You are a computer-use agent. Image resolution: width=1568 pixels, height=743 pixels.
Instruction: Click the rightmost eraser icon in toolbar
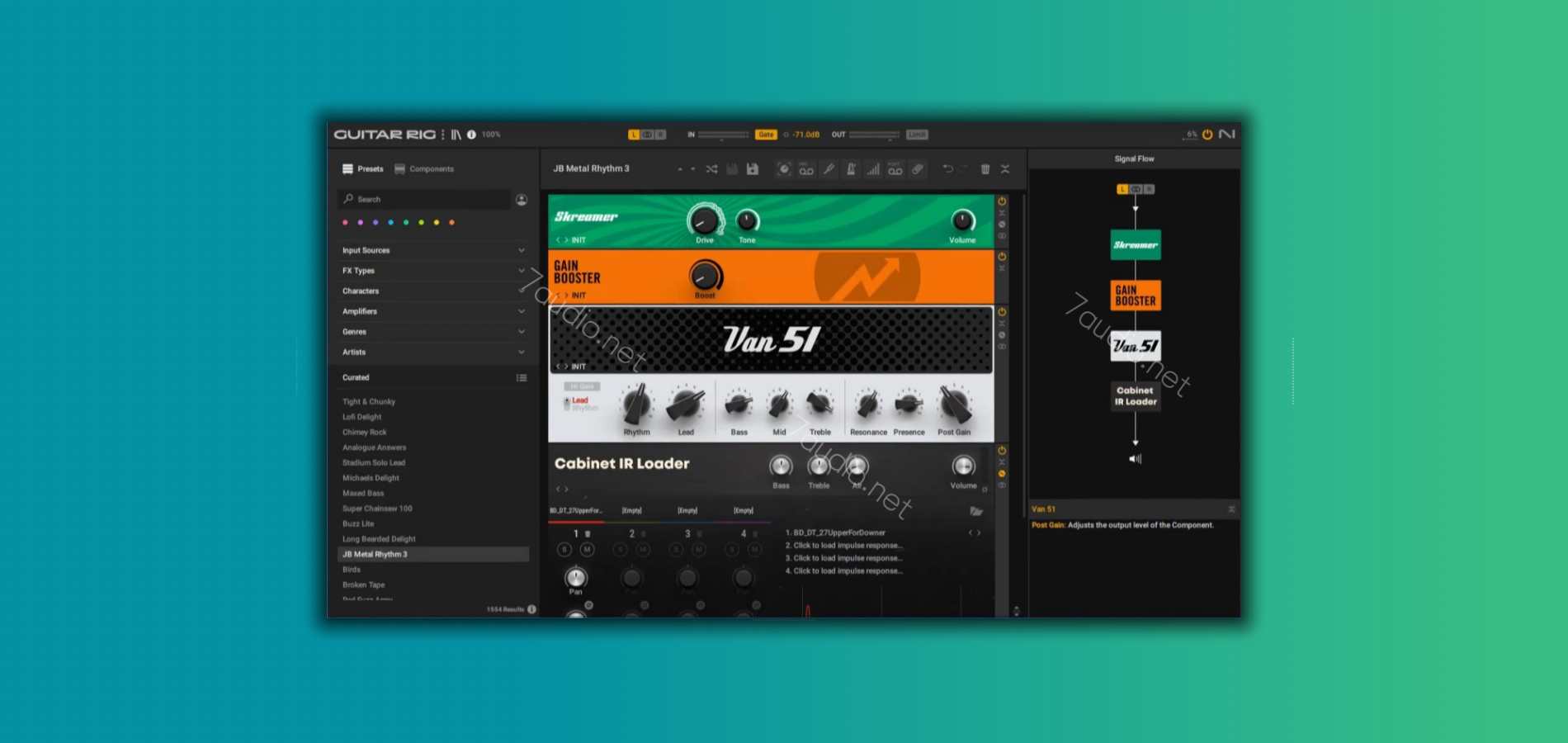(x=918, y=169)
